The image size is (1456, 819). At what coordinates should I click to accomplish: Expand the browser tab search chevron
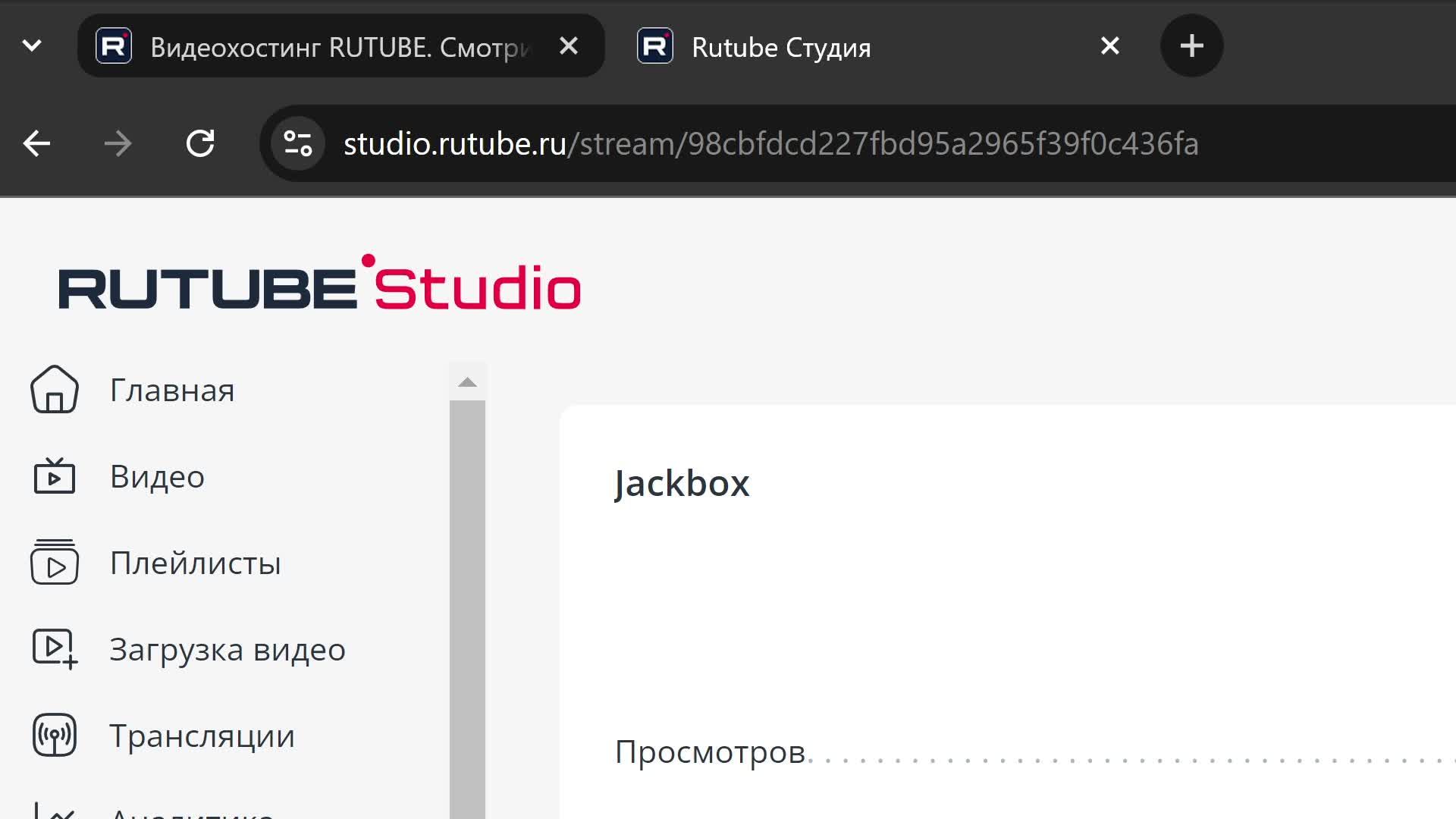point(31,45)
